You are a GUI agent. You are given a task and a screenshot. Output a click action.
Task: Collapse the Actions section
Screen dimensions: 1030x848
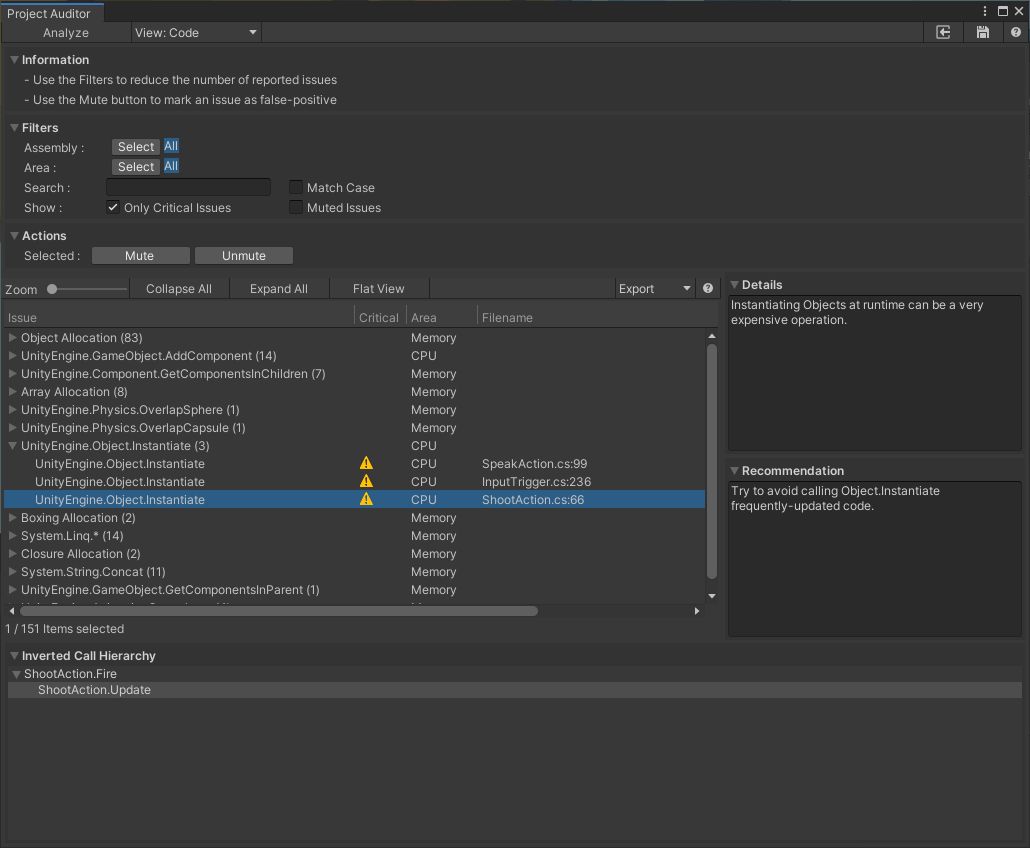click(14, 235)
